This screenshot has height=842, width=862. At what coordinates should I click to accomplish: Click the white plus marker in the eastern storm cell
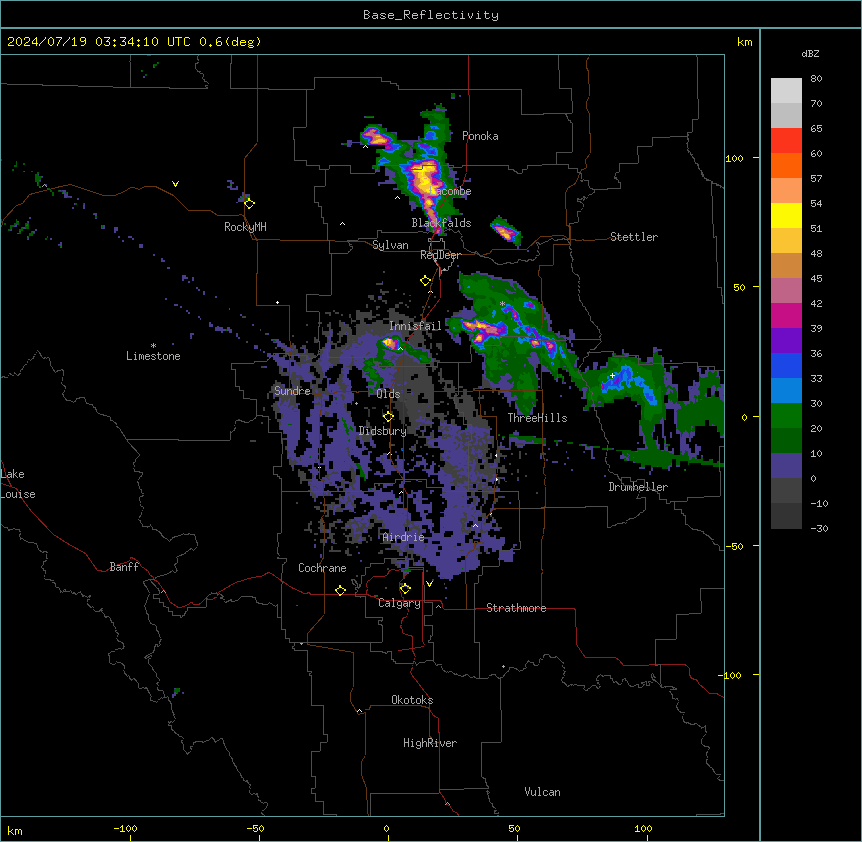tap(612, 375)
